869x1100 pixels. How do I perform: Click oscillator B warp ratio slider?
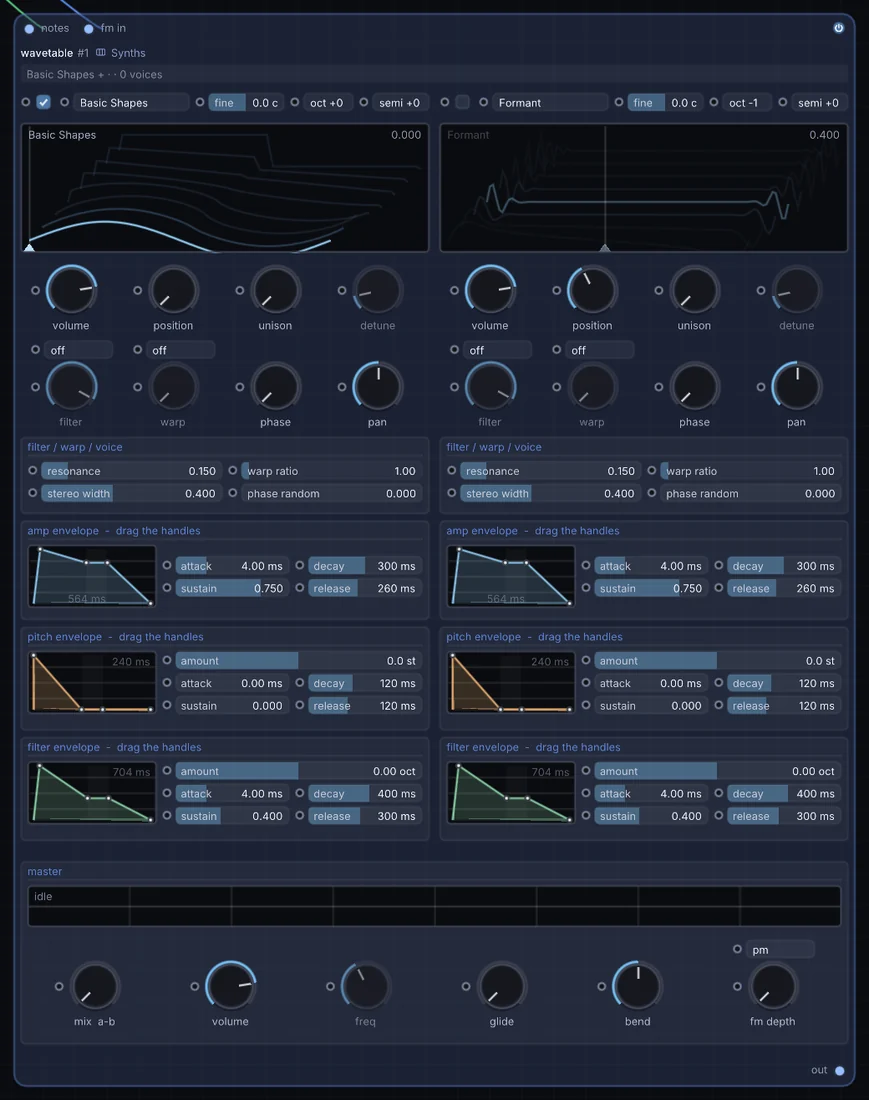pos(750,471)
